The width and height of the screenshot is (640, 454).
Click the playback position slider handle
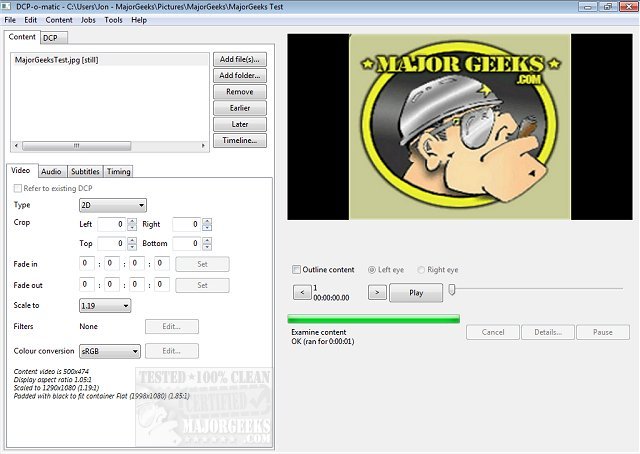452,290
